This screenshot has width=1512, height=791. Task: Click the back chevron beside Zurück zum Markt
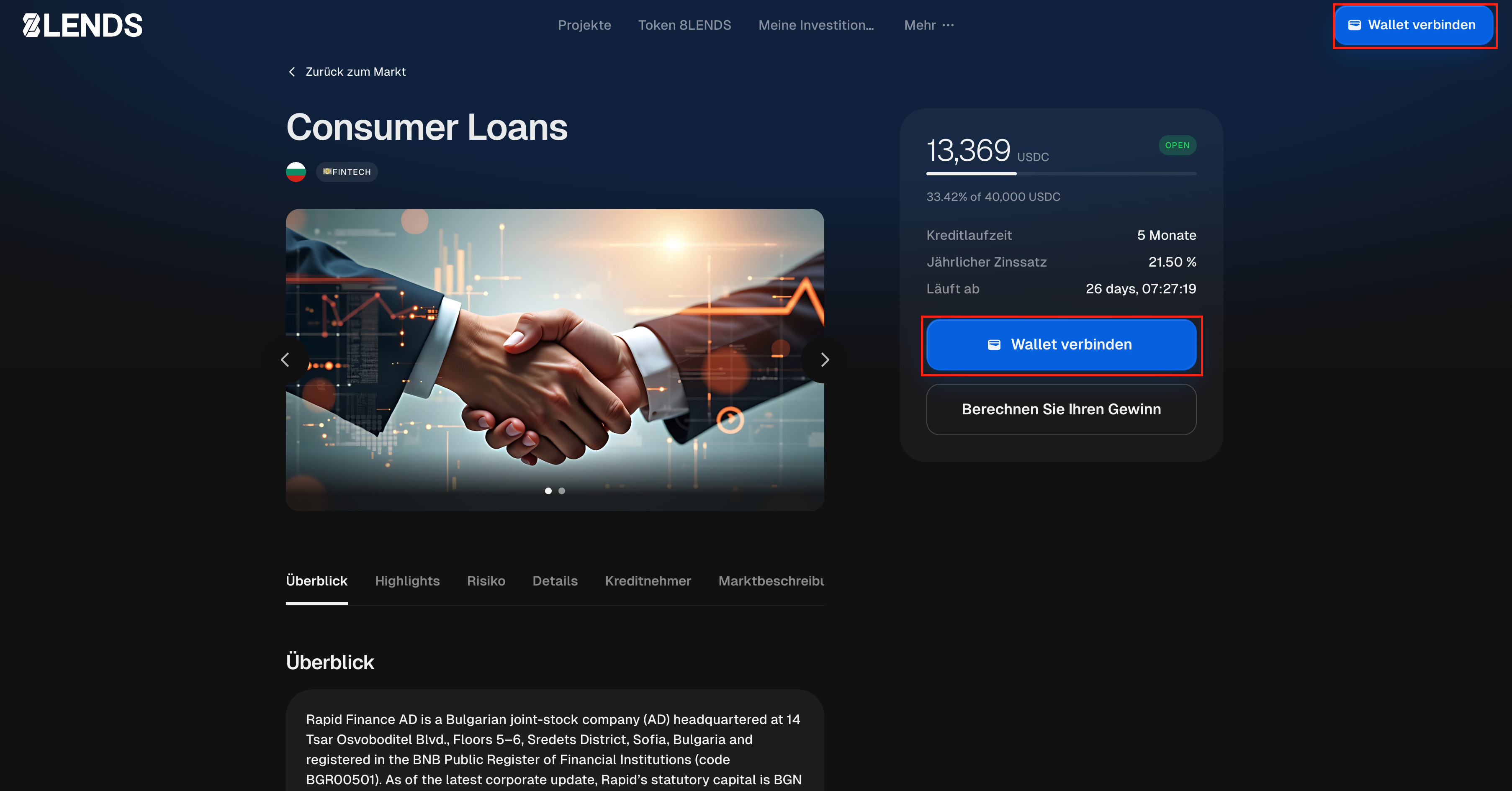tap(292, 72)
